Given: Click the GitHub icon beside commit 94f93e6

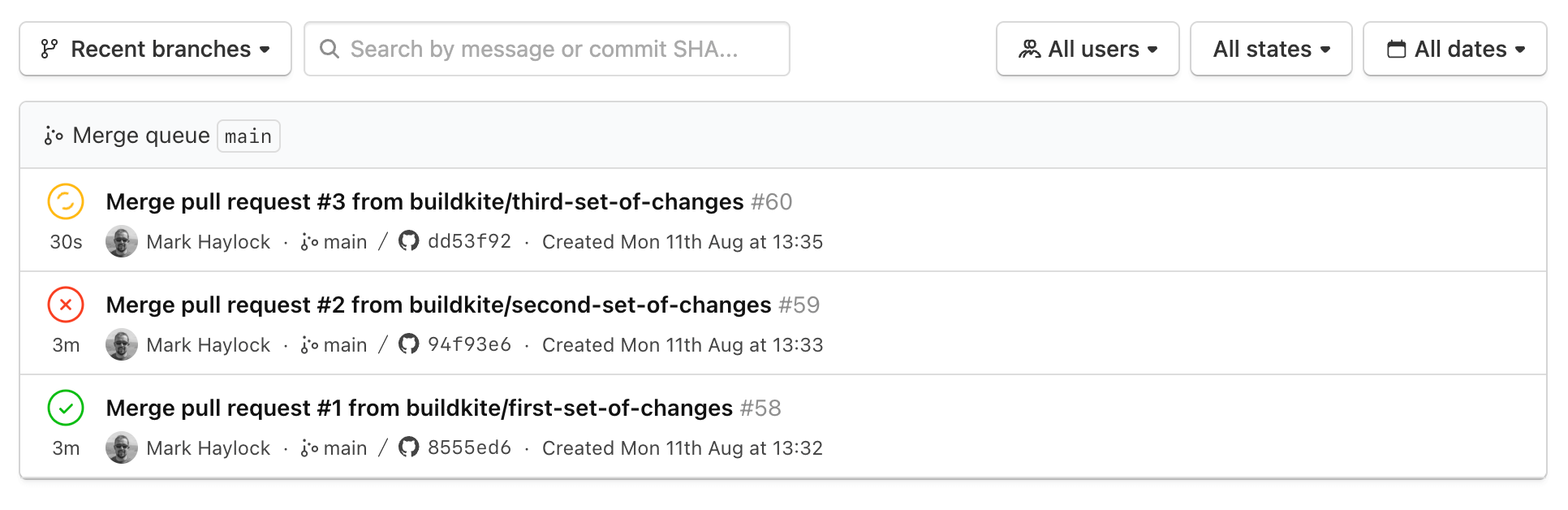Looking at the screenshot, I should pyautogui.click(x=409, y=344).
